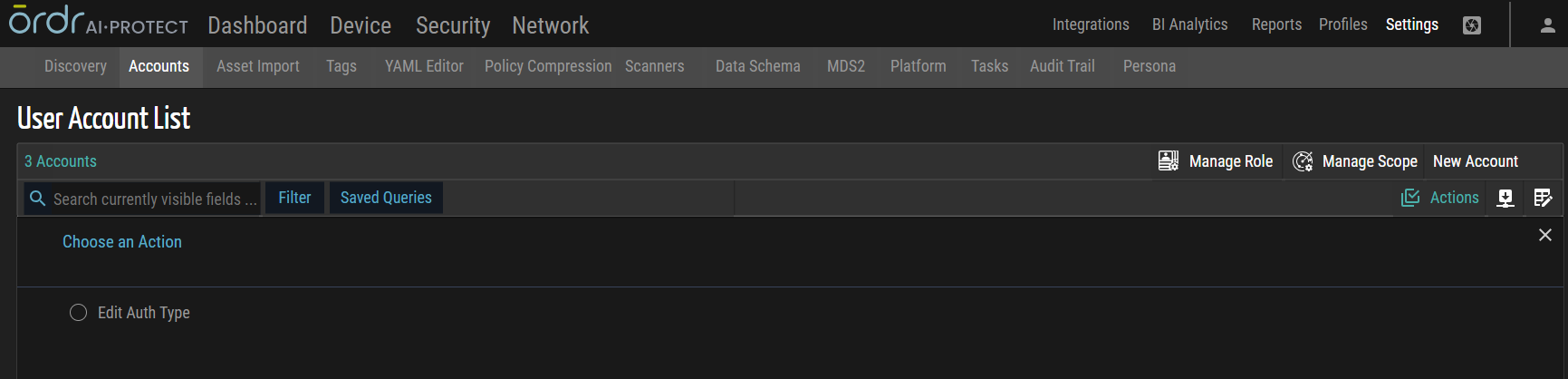Download the account list
Image resolution: width=1568 pixels, height=379 pixels.
1505,198
